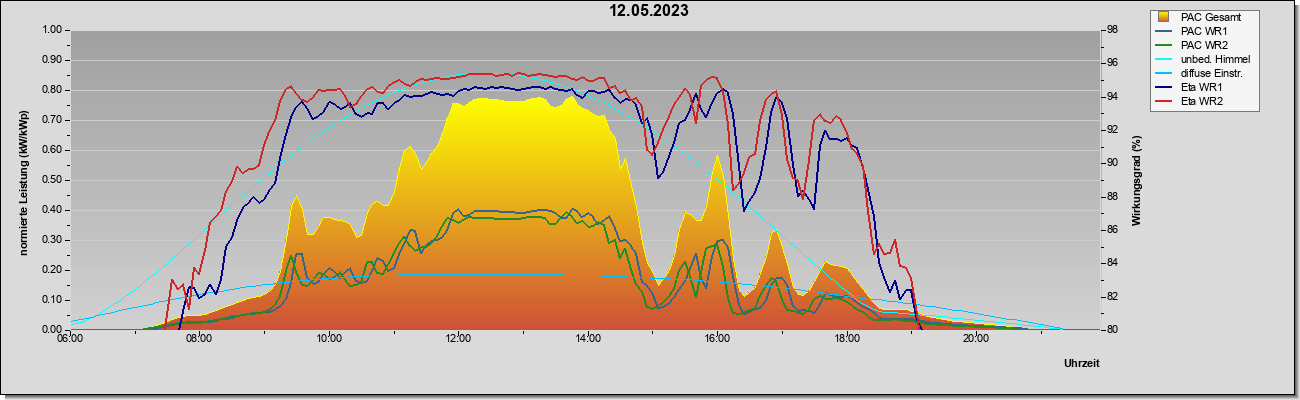Click the 12:00 time axis label
The width and height of the screenshot is (1300, 400).
click(458, 339)
